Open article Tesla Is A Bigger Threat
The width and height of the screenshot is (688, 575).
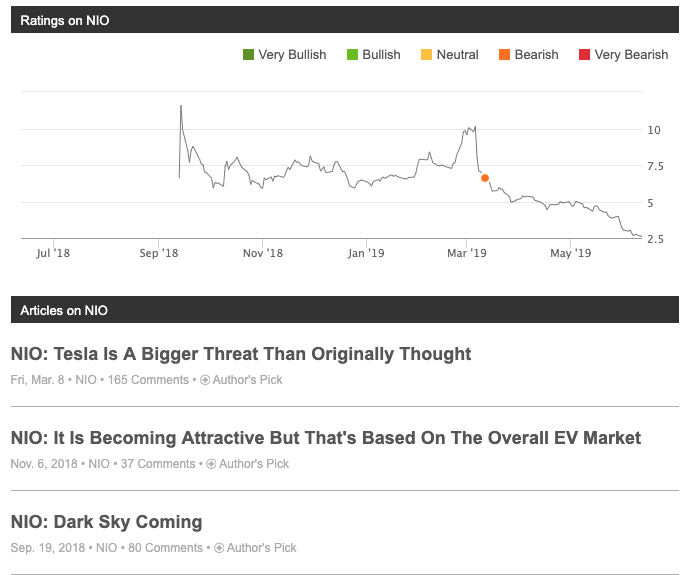click(241, 354)
